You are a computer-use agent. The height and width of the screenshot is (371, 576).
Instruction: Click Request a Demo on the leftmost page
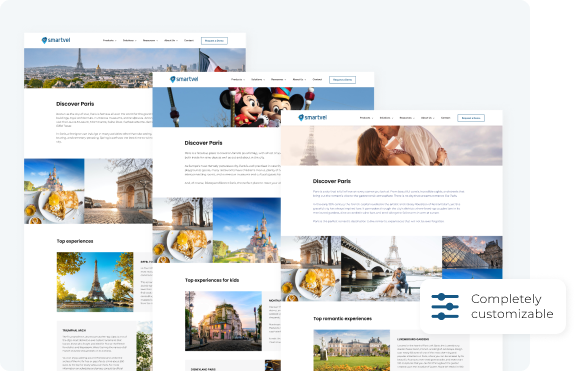click(x=214, y=41)
